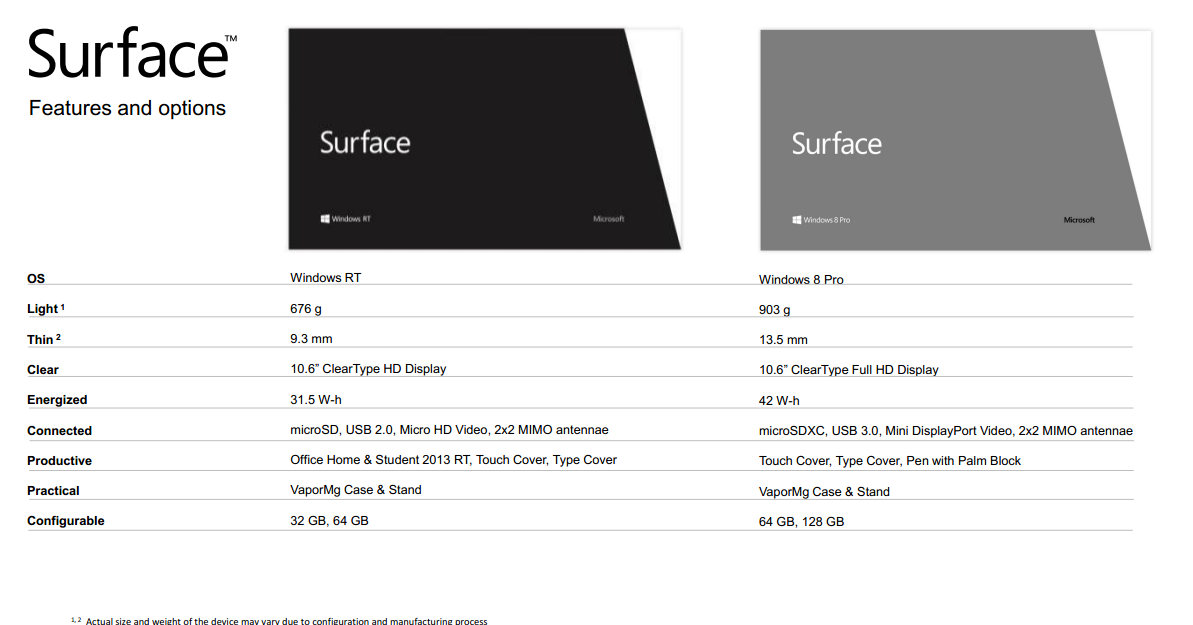This screenshot has height=625, width=1193.
Task: Click the "9.3 mm" thickness value
Action: point(311,339)
